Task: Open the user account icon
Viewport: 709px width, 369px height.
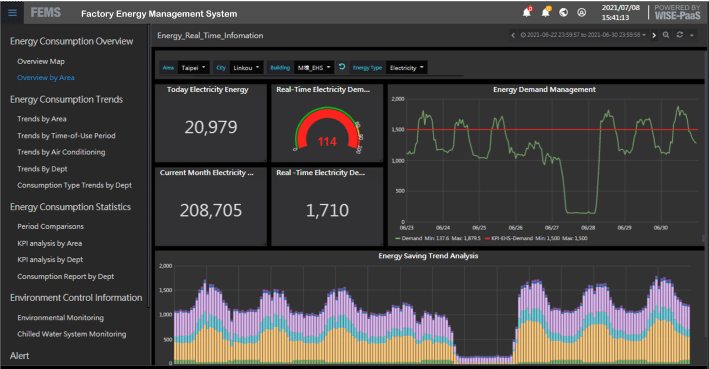Action: pos(581,13)
